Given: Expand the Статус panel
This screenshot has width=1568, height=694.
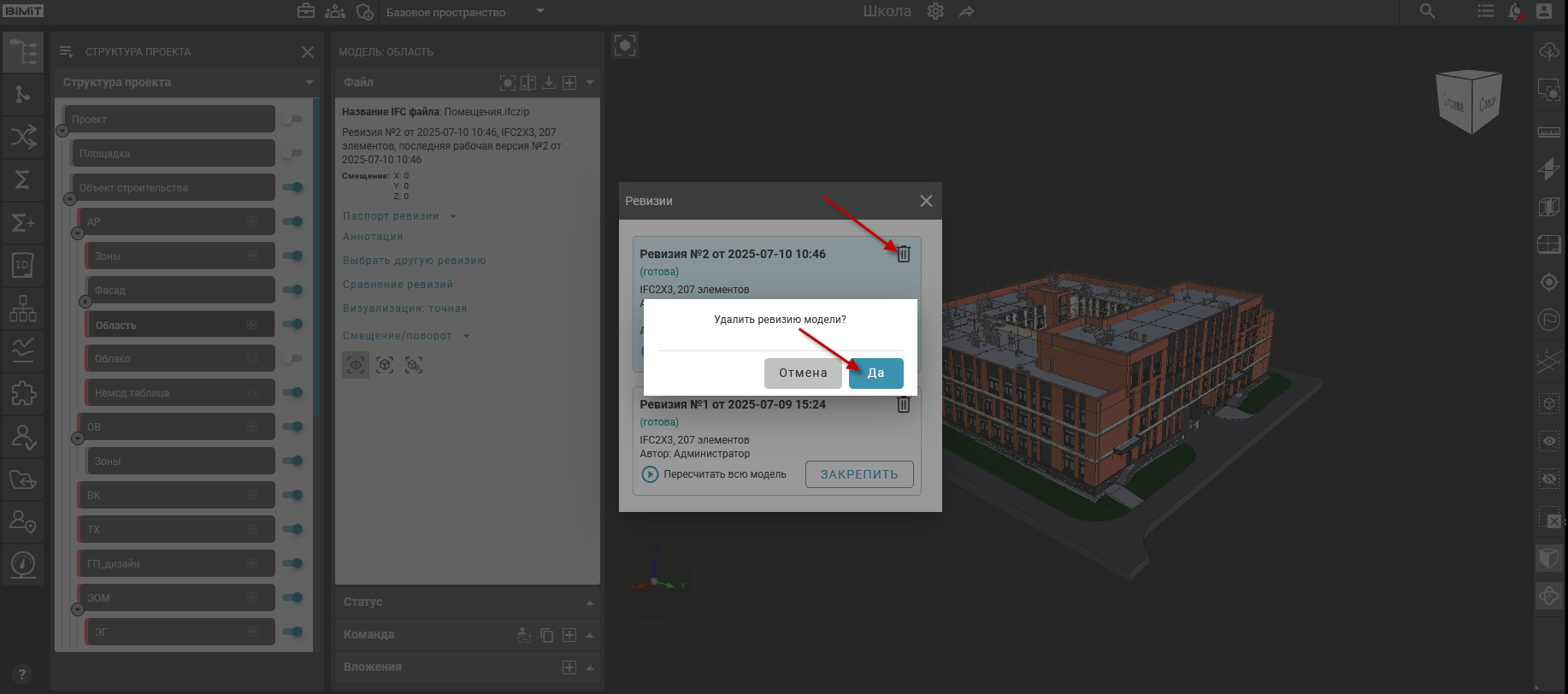Looking at the screenshot, I should 589,603.
